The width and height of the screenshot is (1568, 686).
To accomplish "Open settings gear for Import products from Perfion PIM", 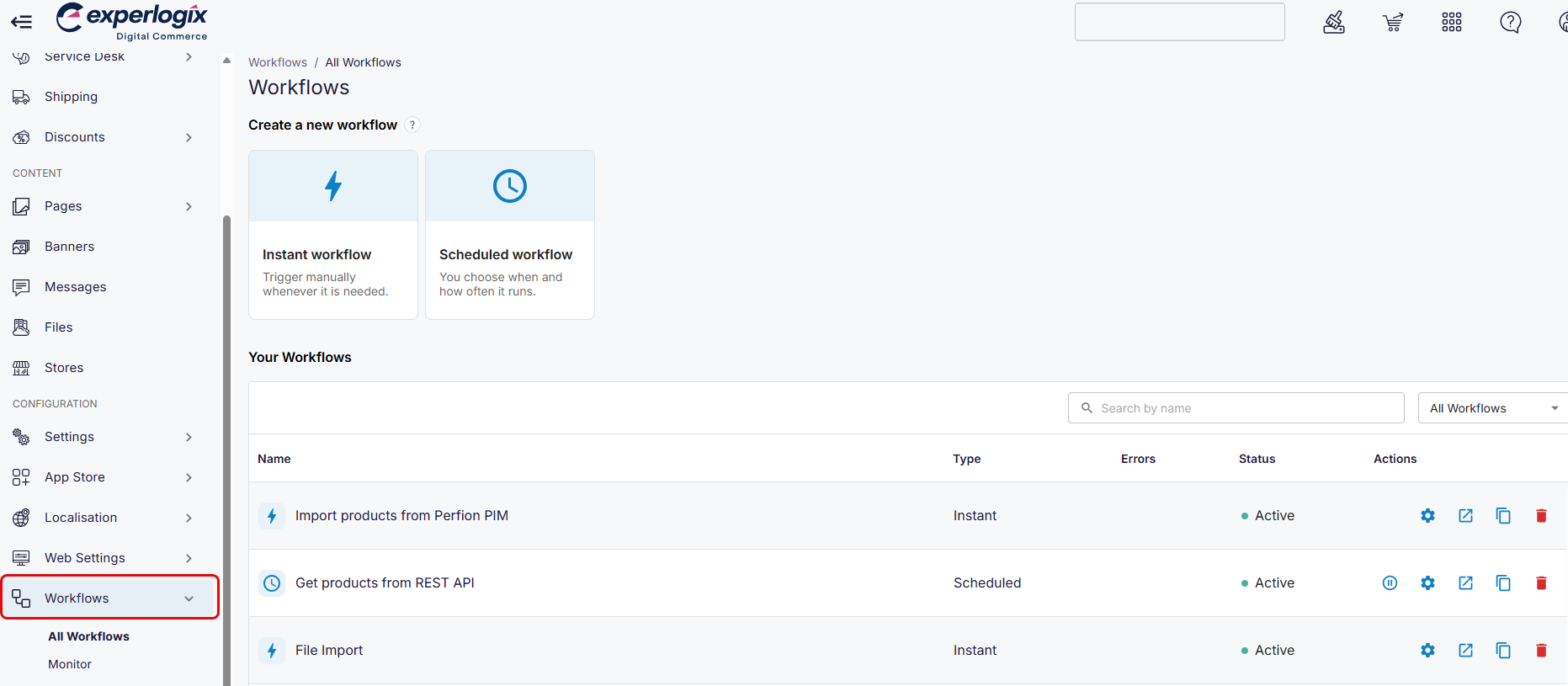I will point(1427,515).
